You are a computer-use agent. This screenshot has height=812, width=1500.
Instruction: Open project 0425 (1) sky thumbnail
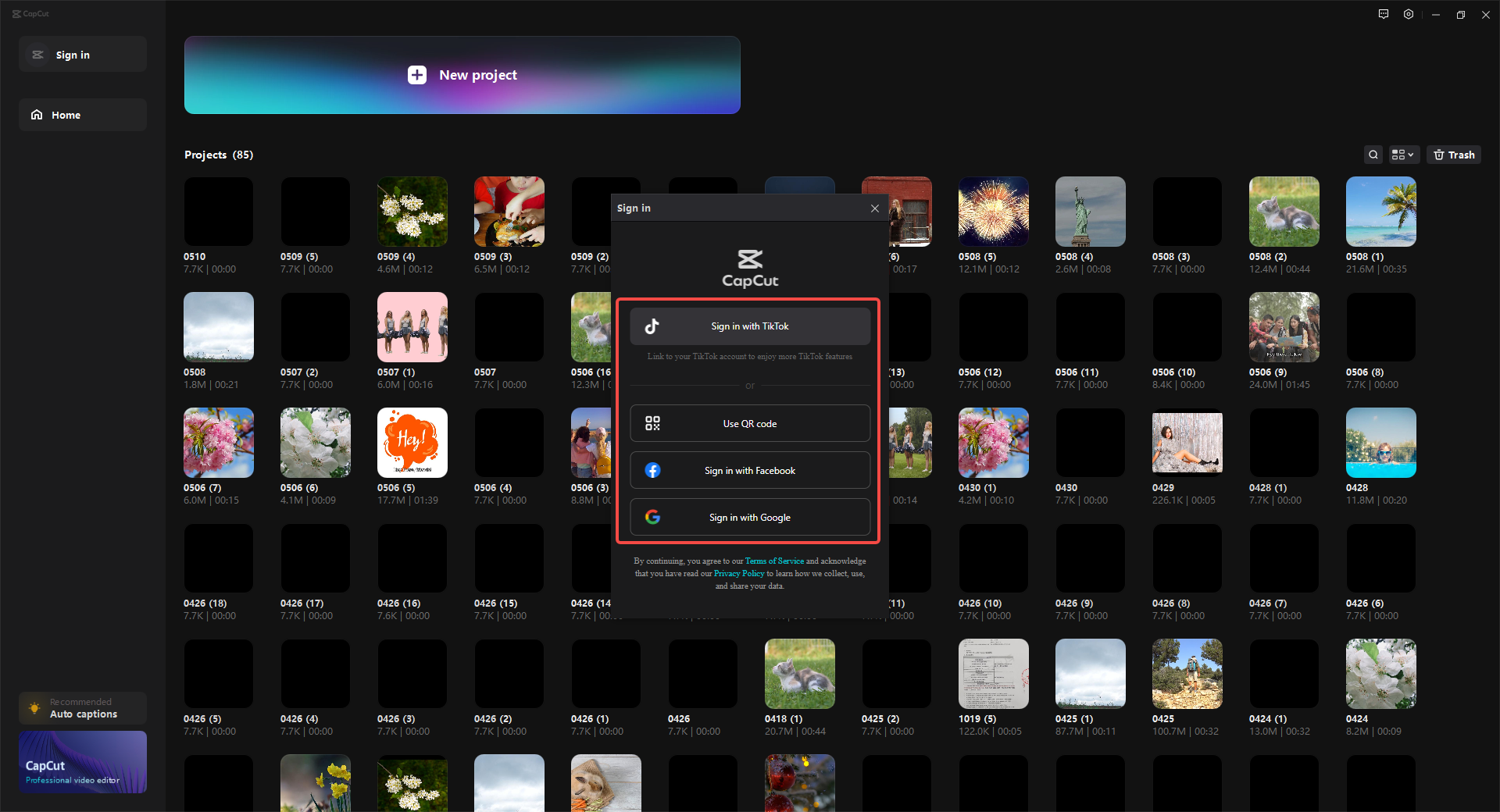point(1091,674)
